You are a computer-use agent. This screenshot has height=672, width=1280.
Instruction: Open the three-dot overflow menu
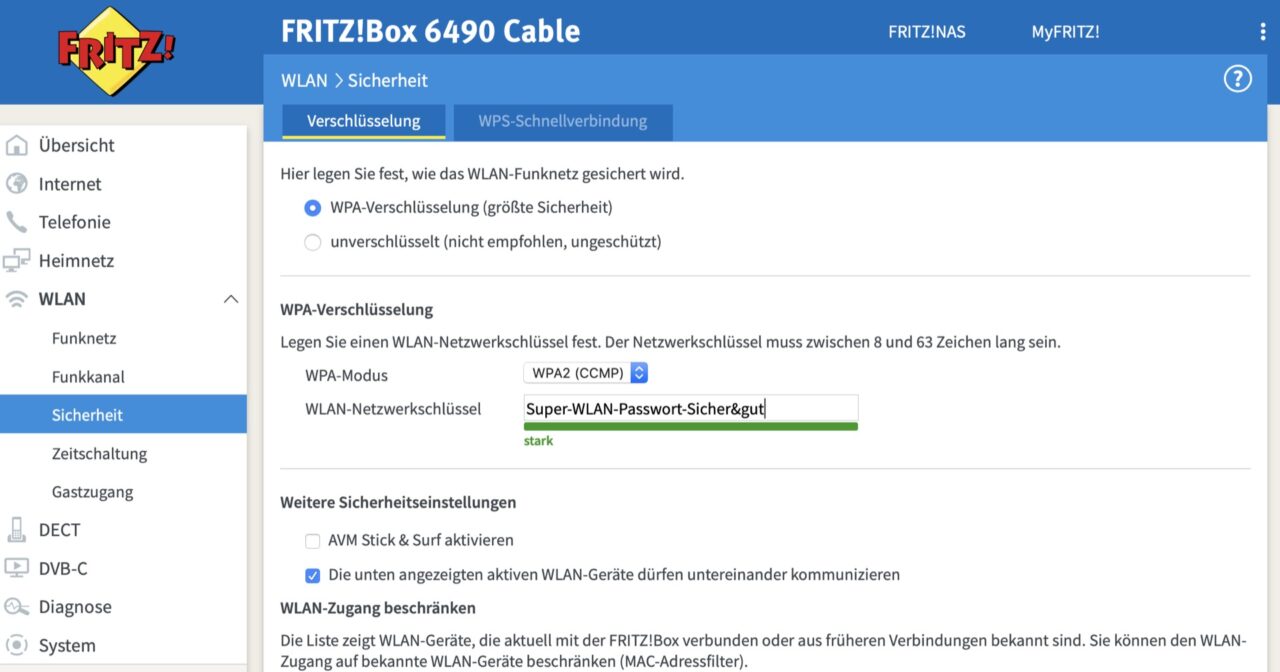point(1263,31)
